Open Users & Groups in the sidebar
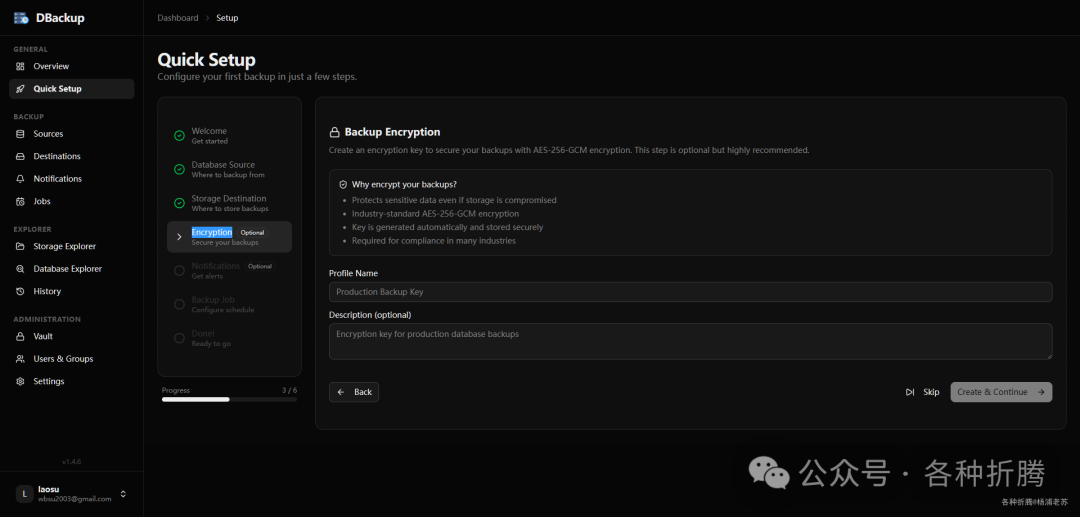 [x=62, y=359]
